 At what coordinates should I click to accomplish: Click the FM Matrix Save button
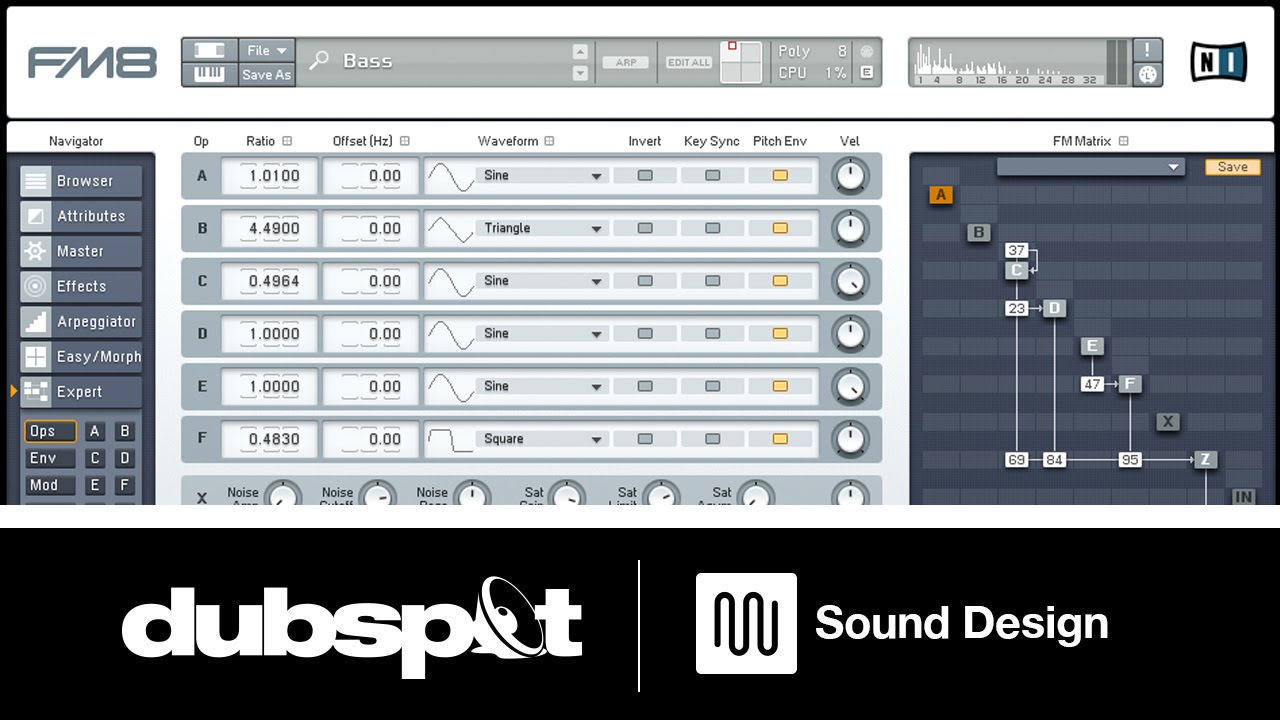pos(1232,167)
